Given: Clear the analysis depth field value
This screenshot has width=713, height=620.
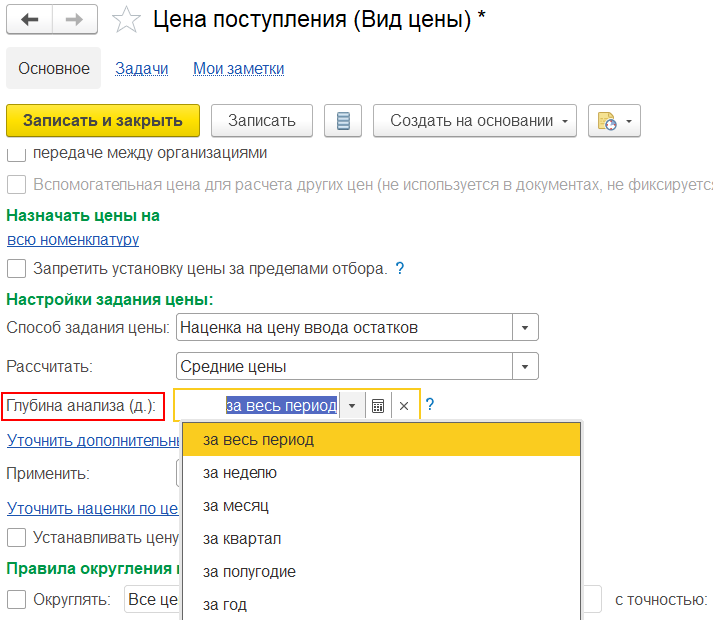Looking at the screenshot, I should pos(404,406).
